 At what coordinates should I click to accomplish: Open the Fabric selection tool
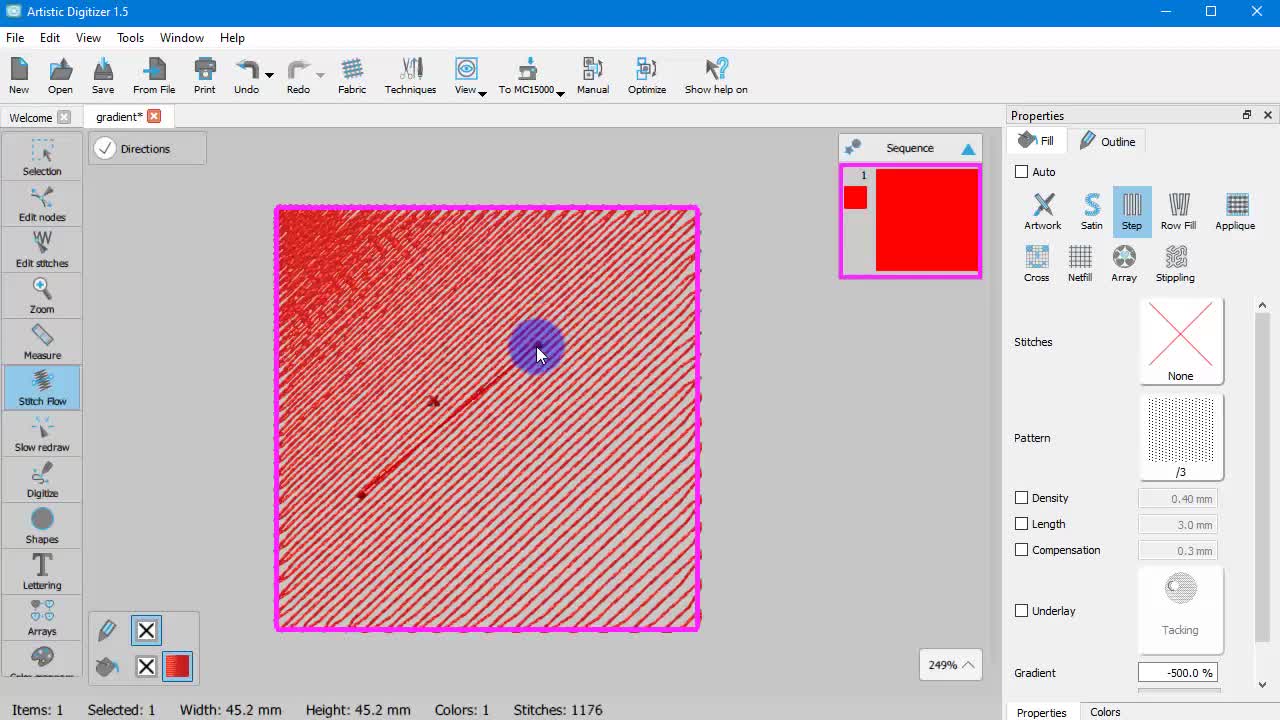(x=352, y=76)
